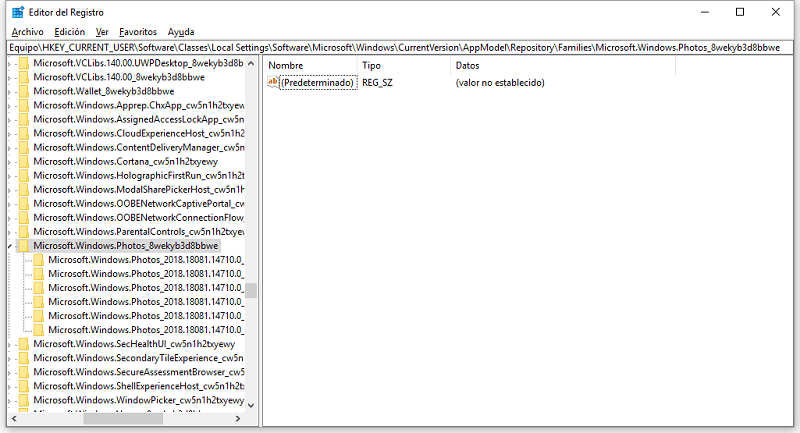The image size is (800, 433).
Task: Select Microsoft.VCLibs.140.00.UWPDesktop tree item
Action: coord(138,63)
